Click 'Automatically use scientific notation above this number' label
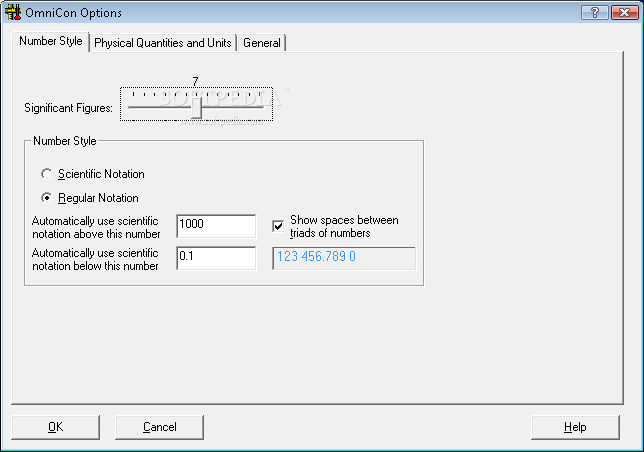Viewport: 644px width, 452px height. [x=96, y=227]
